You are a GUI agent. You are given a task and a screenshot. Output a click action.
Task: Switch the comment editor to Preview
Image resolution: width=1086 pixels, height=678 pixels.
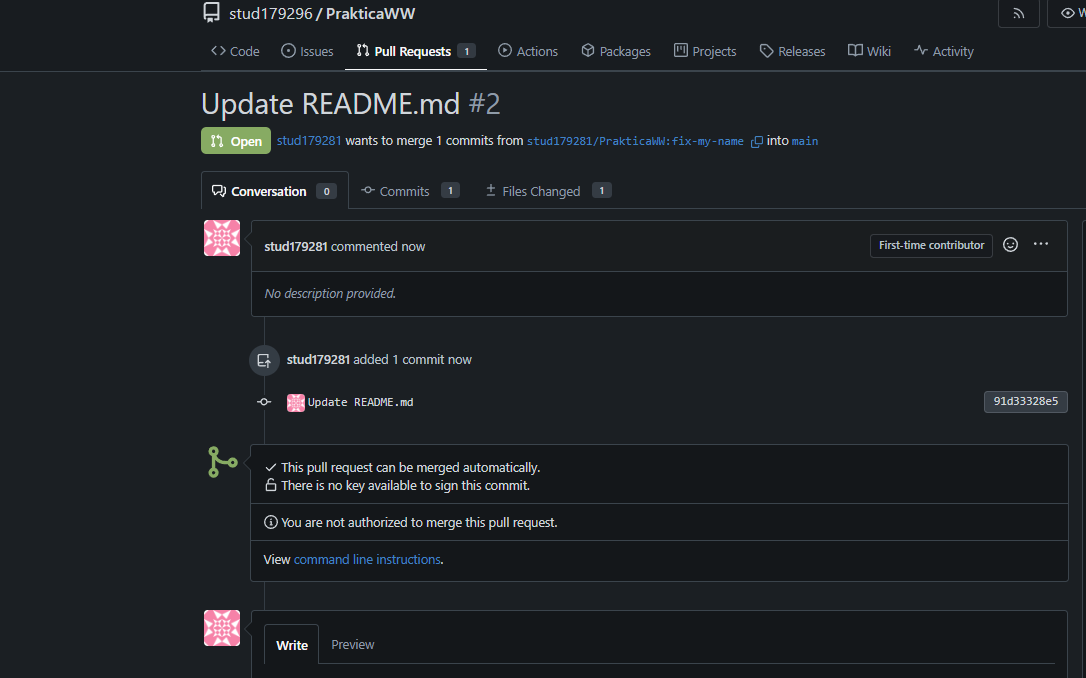353,645
